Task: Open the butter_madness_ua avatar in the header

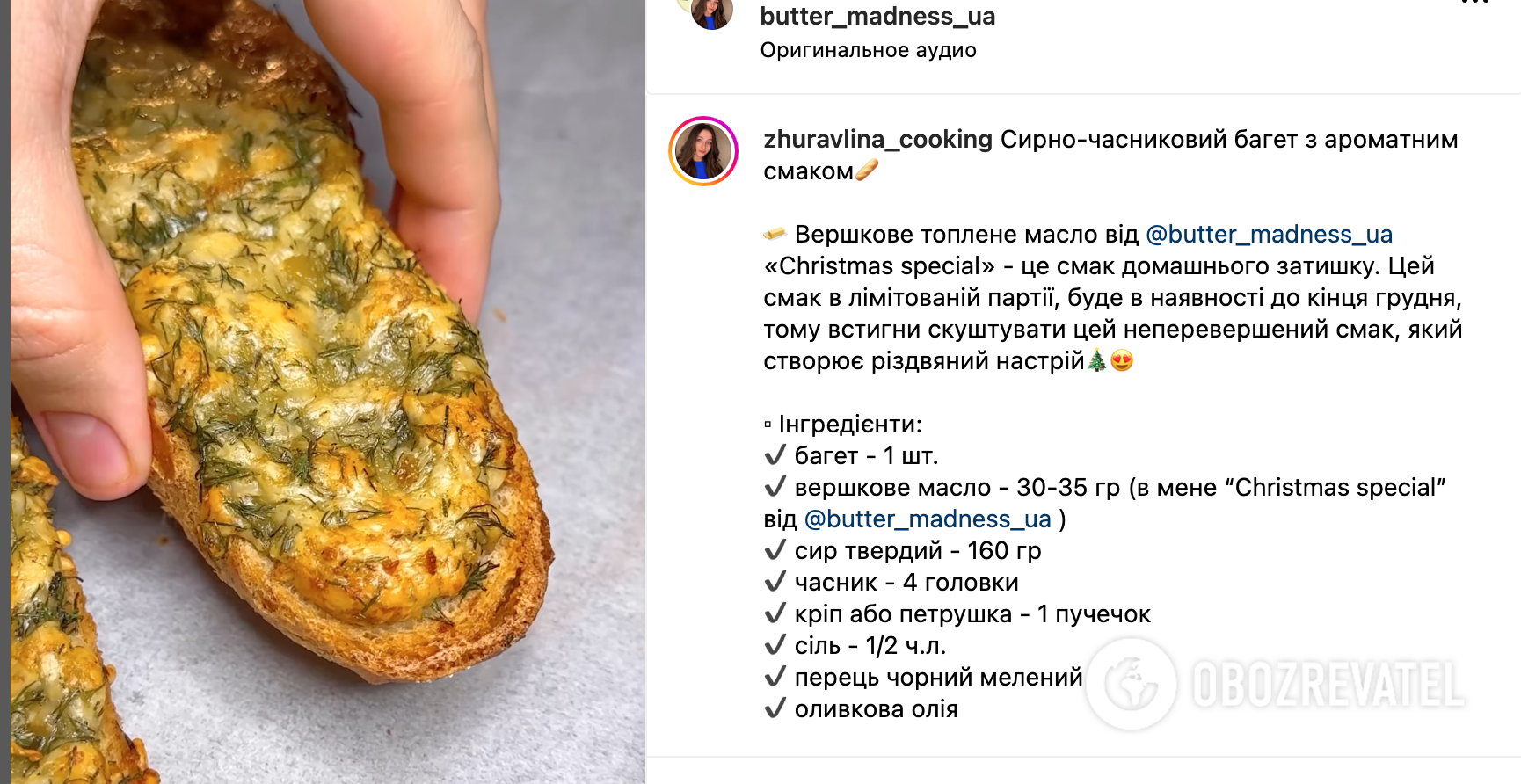Action: tap(711, 12)
